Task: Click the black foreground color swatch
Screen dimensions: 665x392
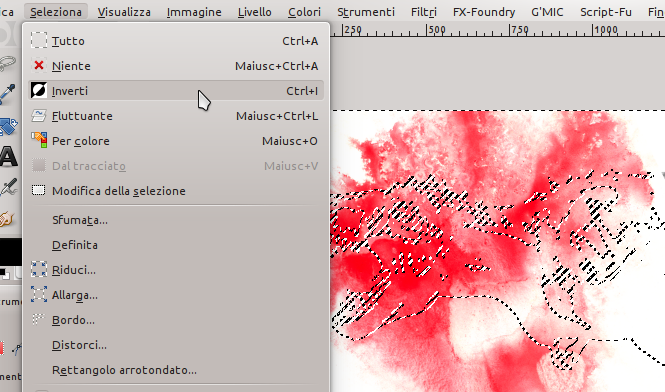Action: (11, 252)
